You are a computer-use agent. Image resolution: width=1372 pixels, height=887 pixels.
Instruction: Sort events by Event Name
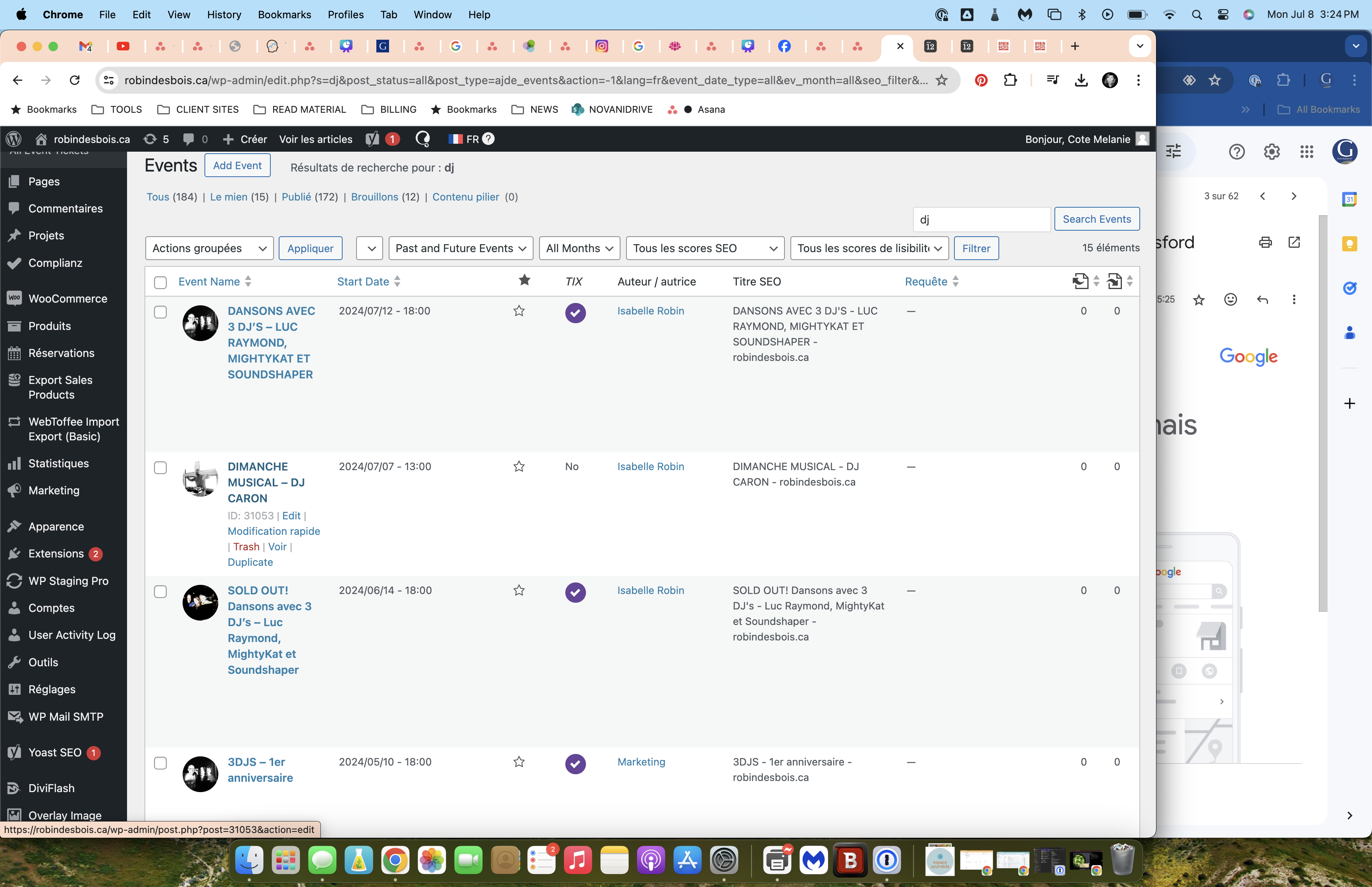(215, 282)
